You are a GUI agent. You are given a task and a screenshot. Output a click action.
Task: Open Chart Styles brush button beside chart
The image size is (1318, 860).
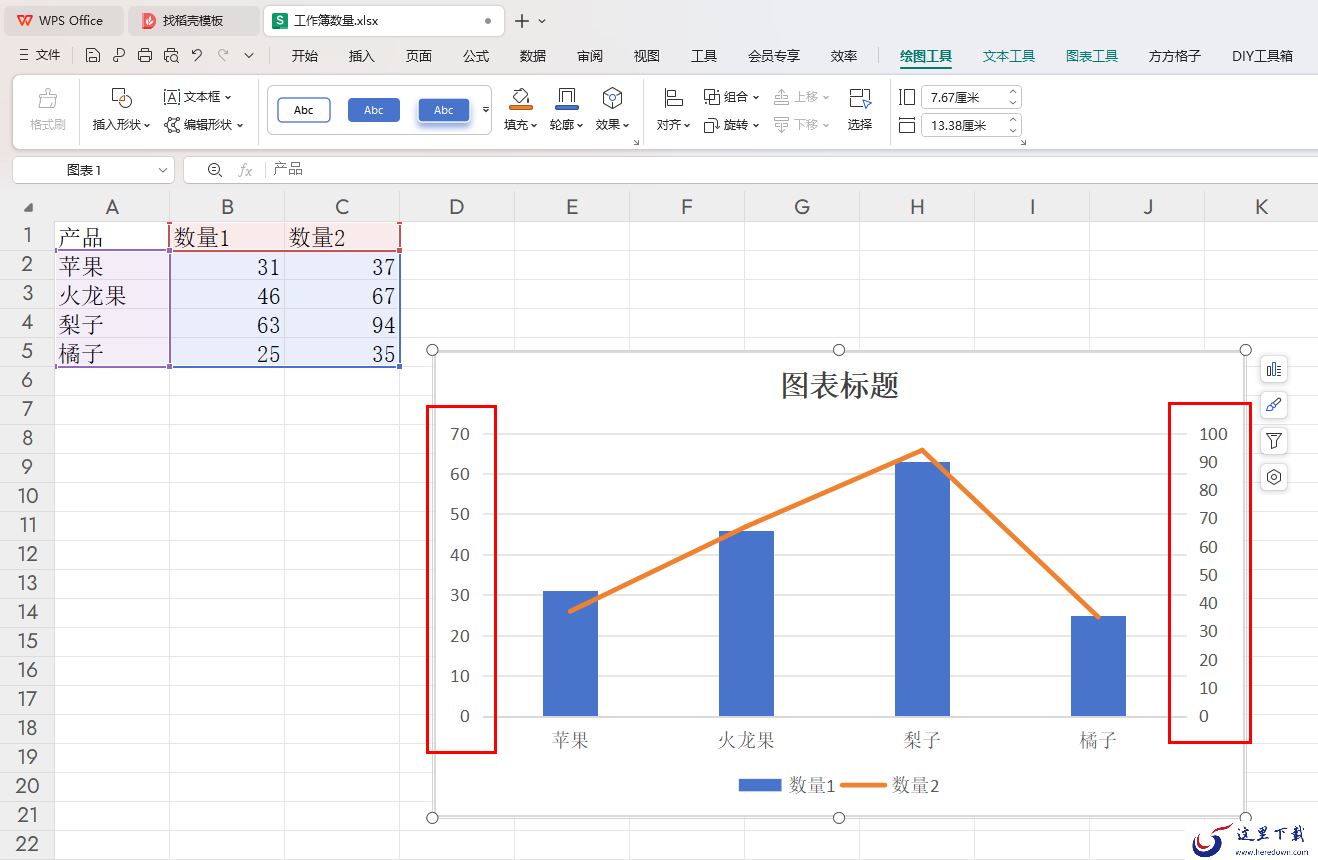1274,405
